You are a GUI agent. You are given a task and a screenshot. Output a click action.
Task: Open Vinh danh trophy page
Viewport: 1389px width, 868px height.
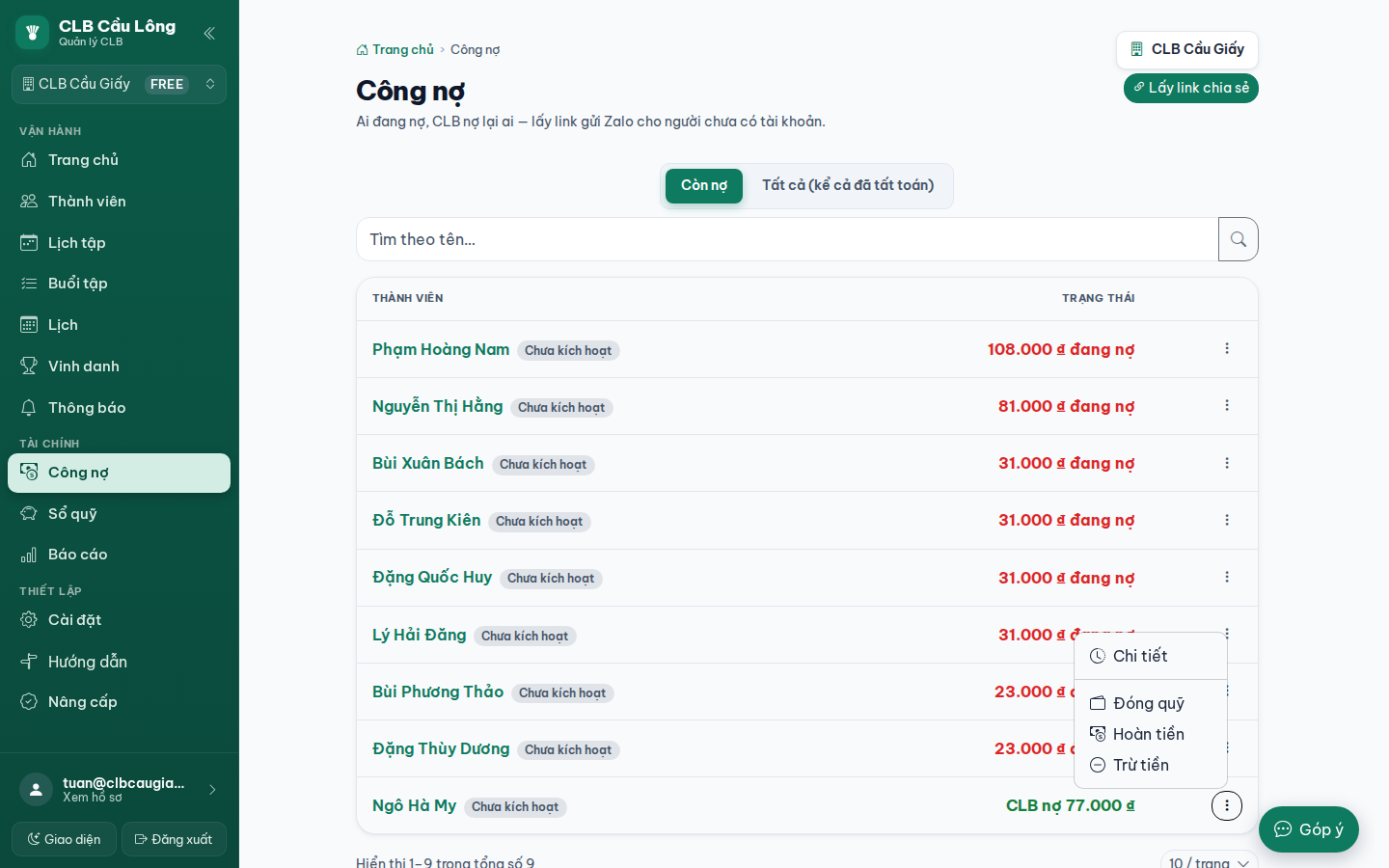point(119,366)
